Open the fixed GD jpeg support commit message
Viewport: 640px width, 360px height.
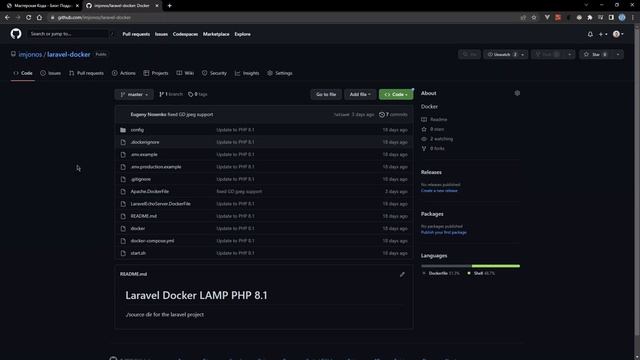click(x=191, y=115)
